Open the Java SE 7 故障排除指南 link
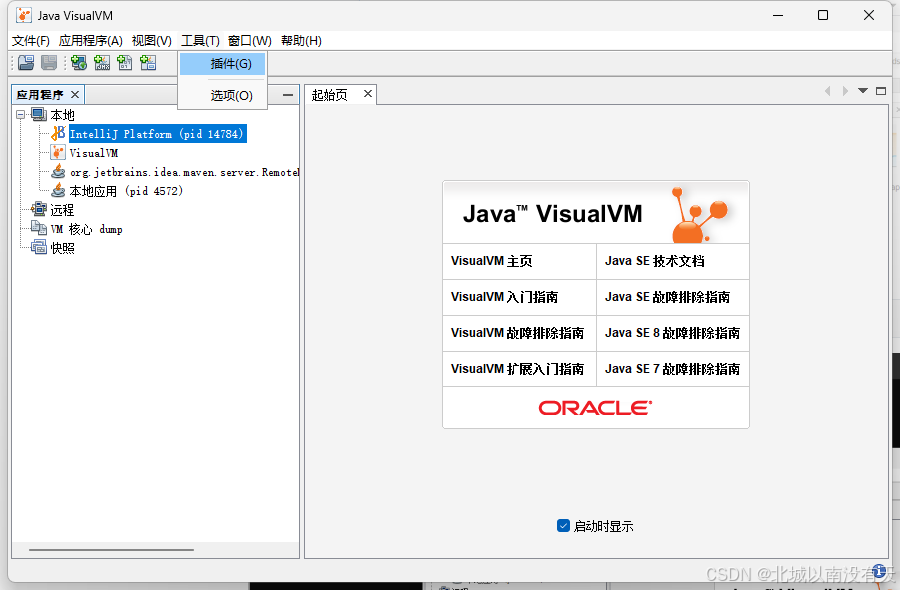Image resolution: width=900 pixels, height=590 pixels. [672, 368]
